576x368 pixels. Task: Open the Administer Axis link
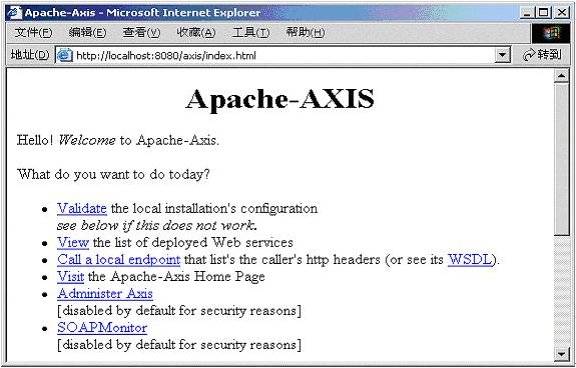point(105,294)
